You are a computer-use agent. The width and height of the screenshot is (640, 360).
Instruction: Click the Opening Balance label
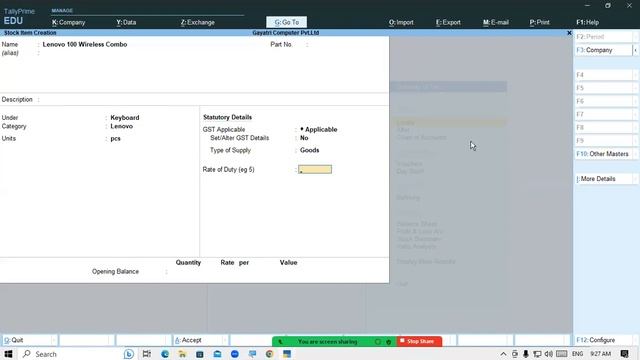[x=115, y=271]
